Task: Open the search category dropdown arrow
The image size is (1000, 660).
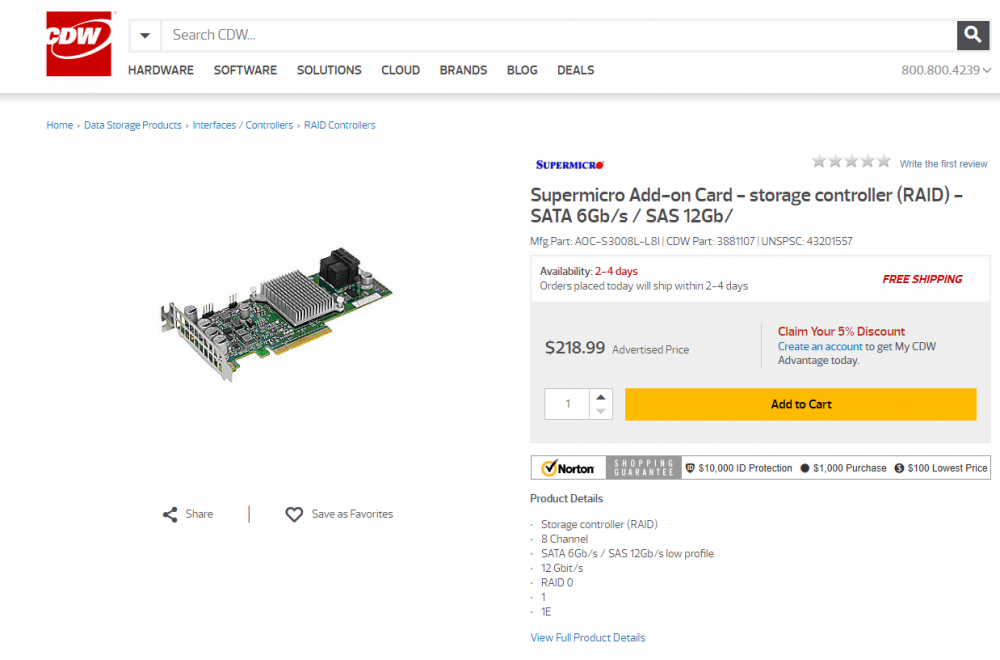Action: (145, 35)
